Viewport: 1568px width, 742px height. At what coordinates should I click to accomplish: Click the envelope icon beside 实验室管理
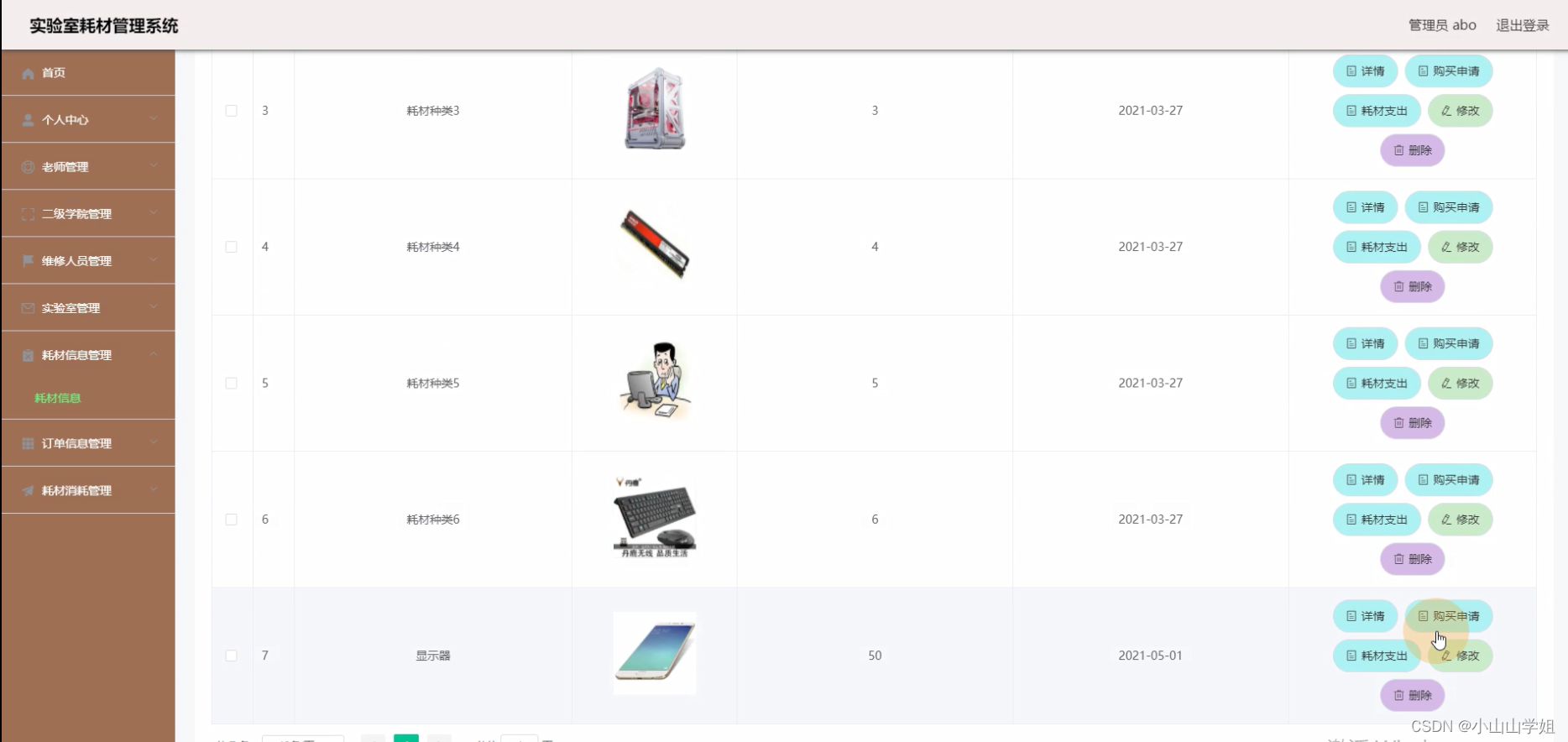tap(28, 308)
